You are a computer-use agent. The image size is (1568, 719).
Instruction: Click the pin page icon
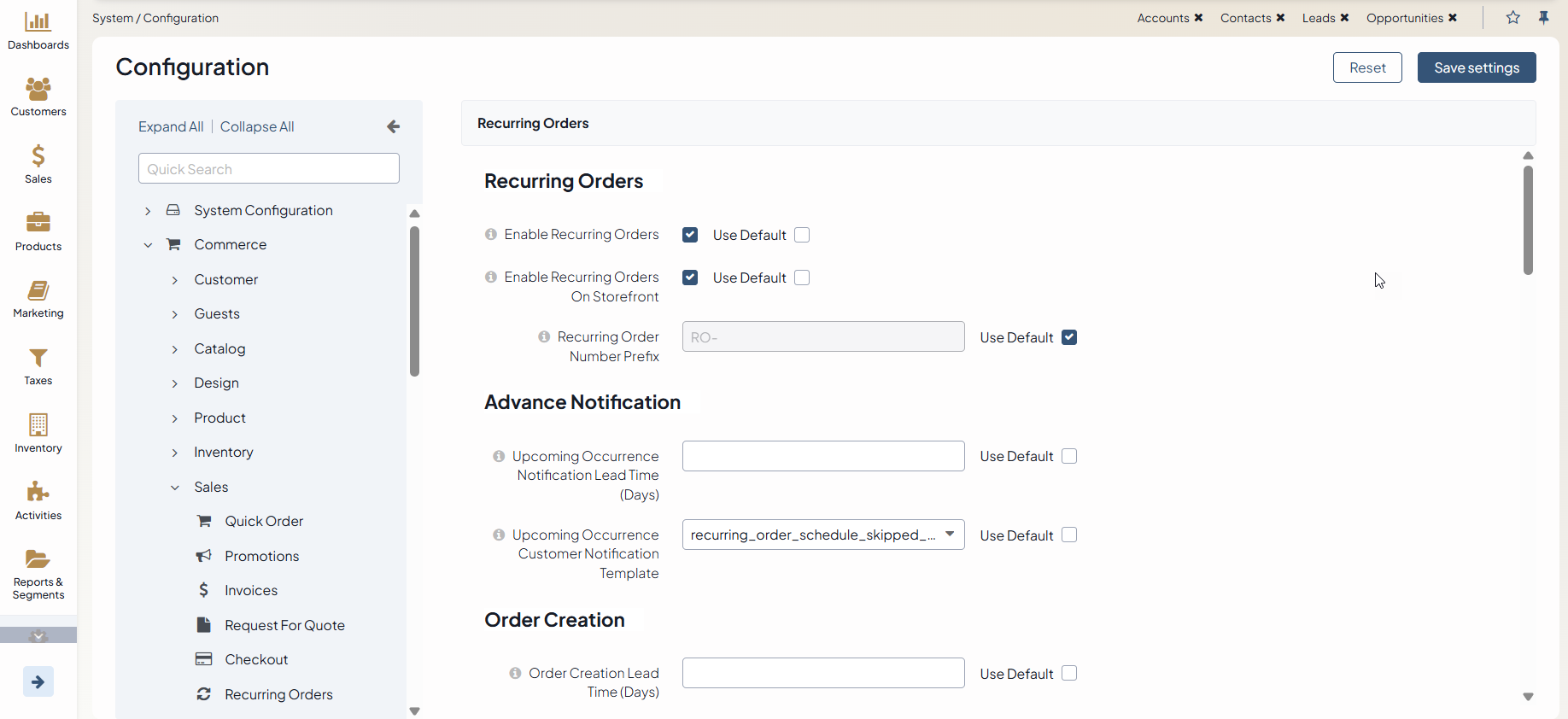(1543, 18)
